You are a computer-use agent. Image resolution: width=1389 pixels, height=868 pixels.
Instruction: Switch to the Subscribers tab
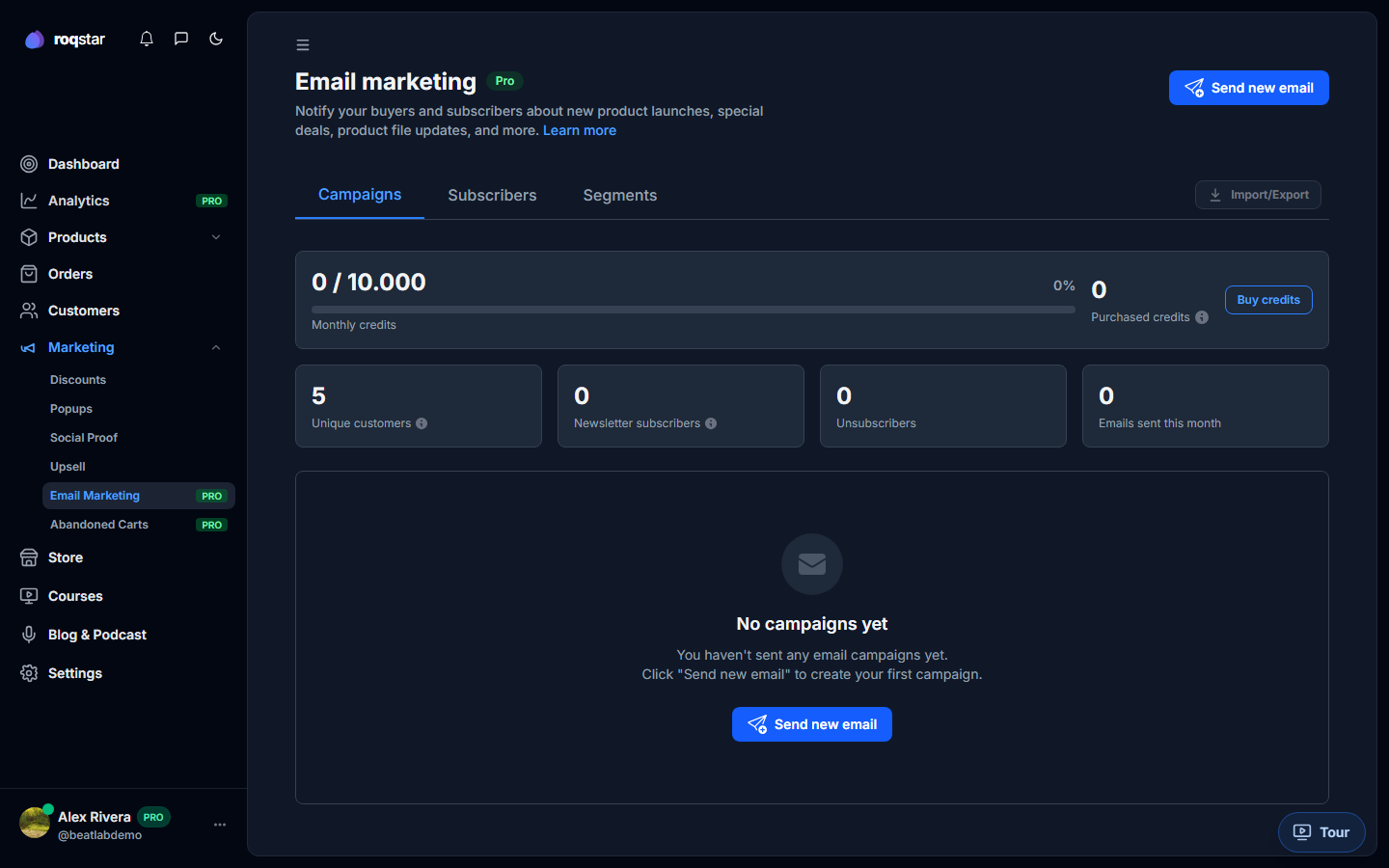pos(492,195)
